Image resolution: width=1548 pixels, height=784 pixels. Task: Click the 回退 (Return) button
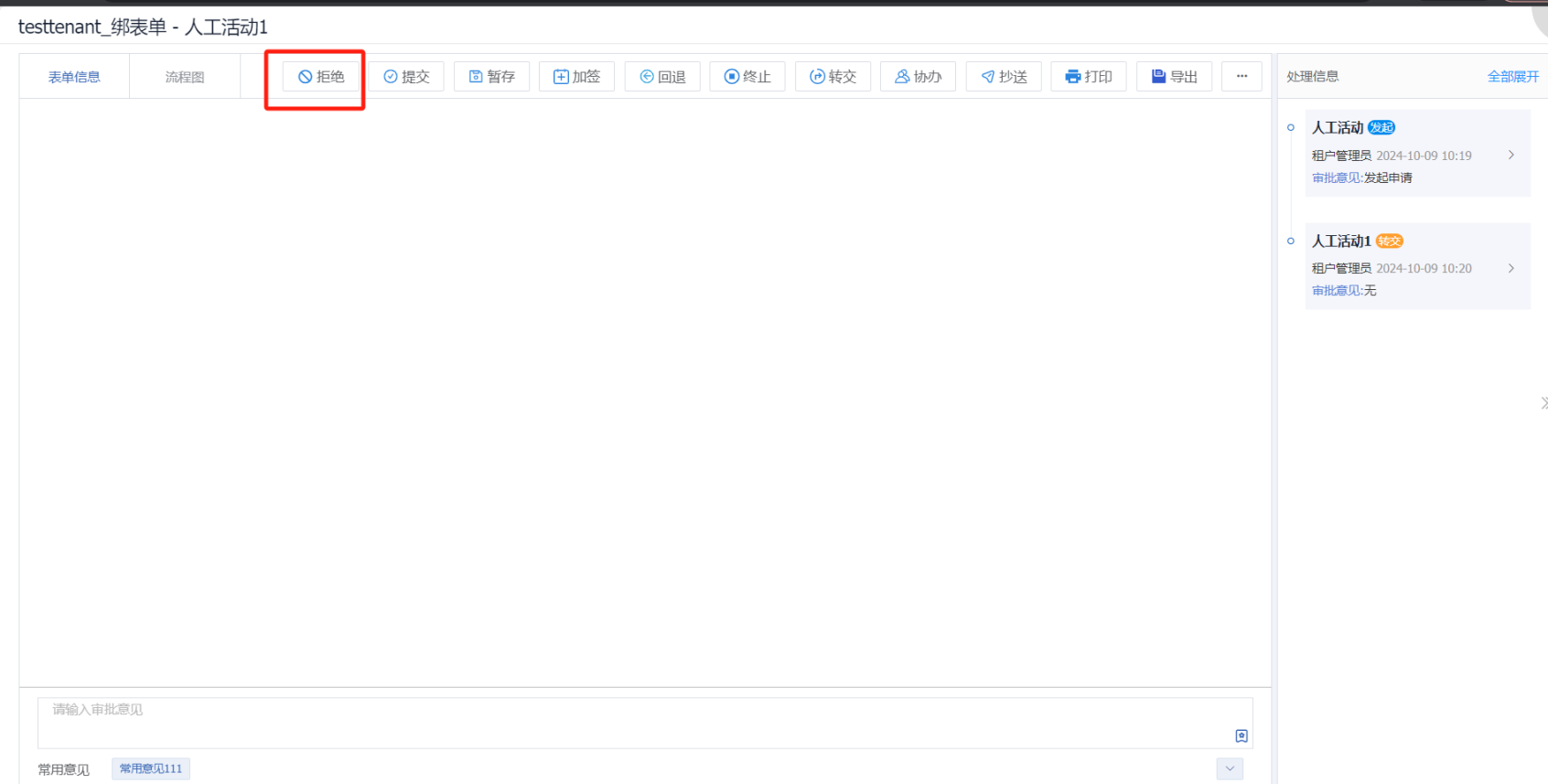662,77
